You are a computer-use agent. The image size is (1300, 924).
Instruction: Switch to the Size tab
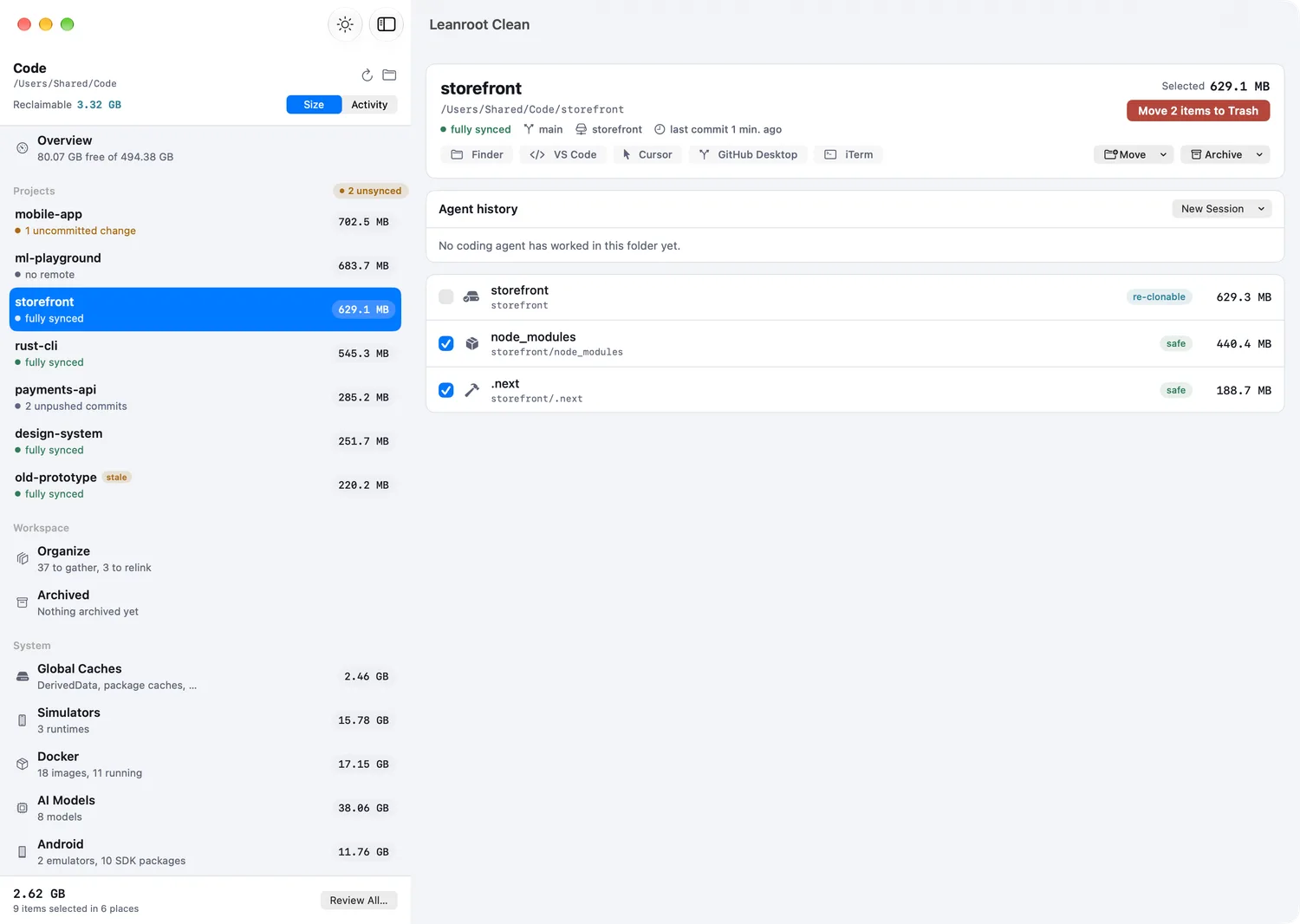(x=314, y=105)
